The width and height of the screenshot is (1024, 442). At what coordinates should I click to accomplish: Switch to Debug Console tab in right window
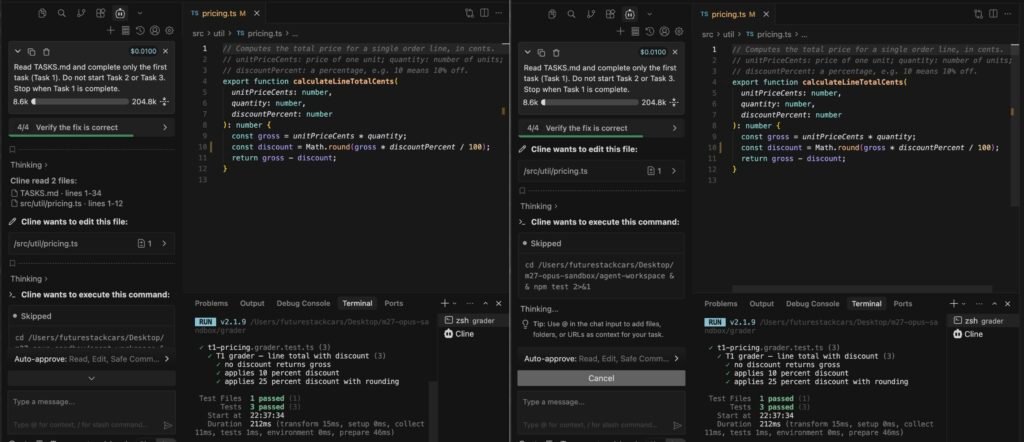812,304
